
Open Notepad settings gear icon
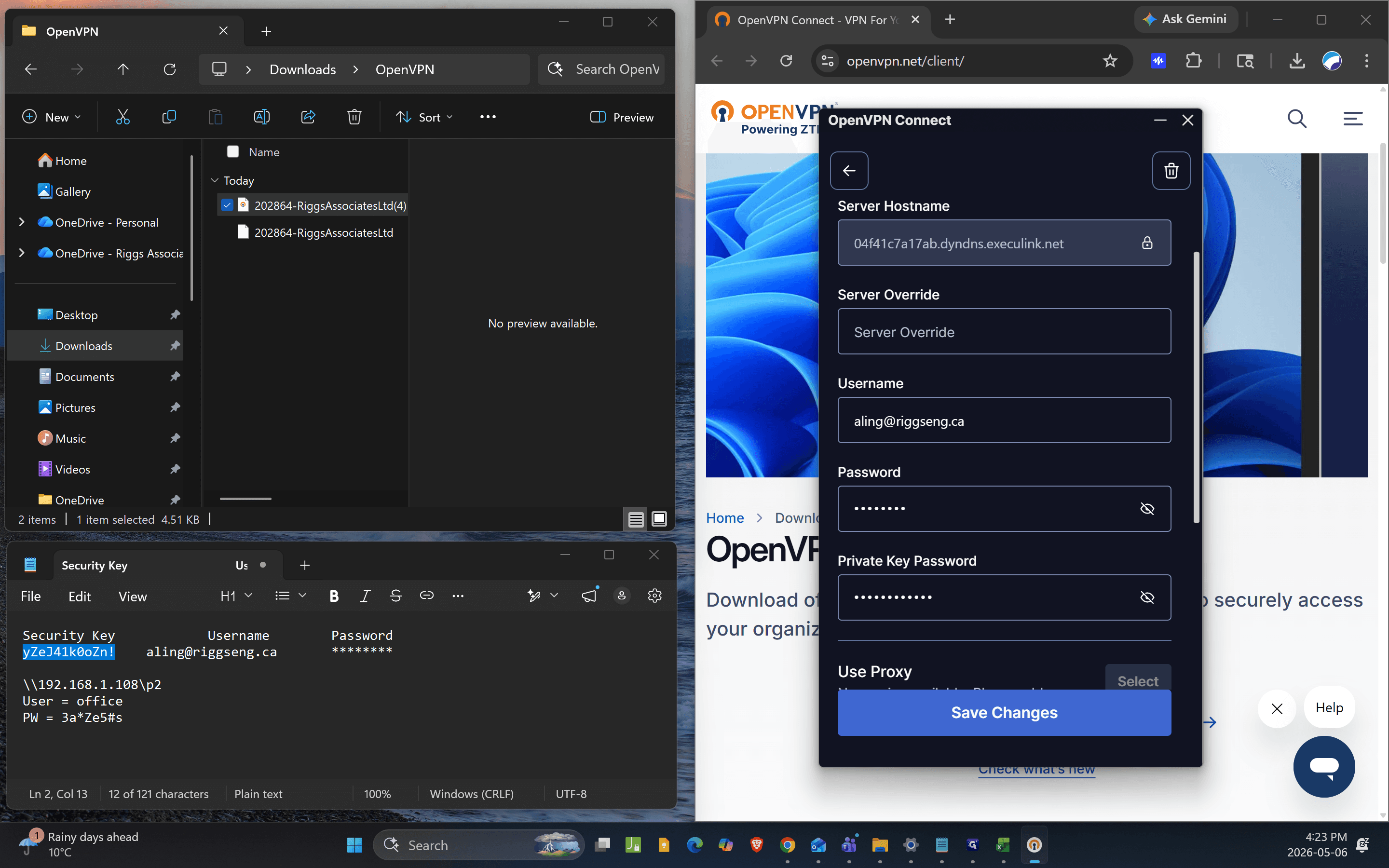click(x=654, y=596)
